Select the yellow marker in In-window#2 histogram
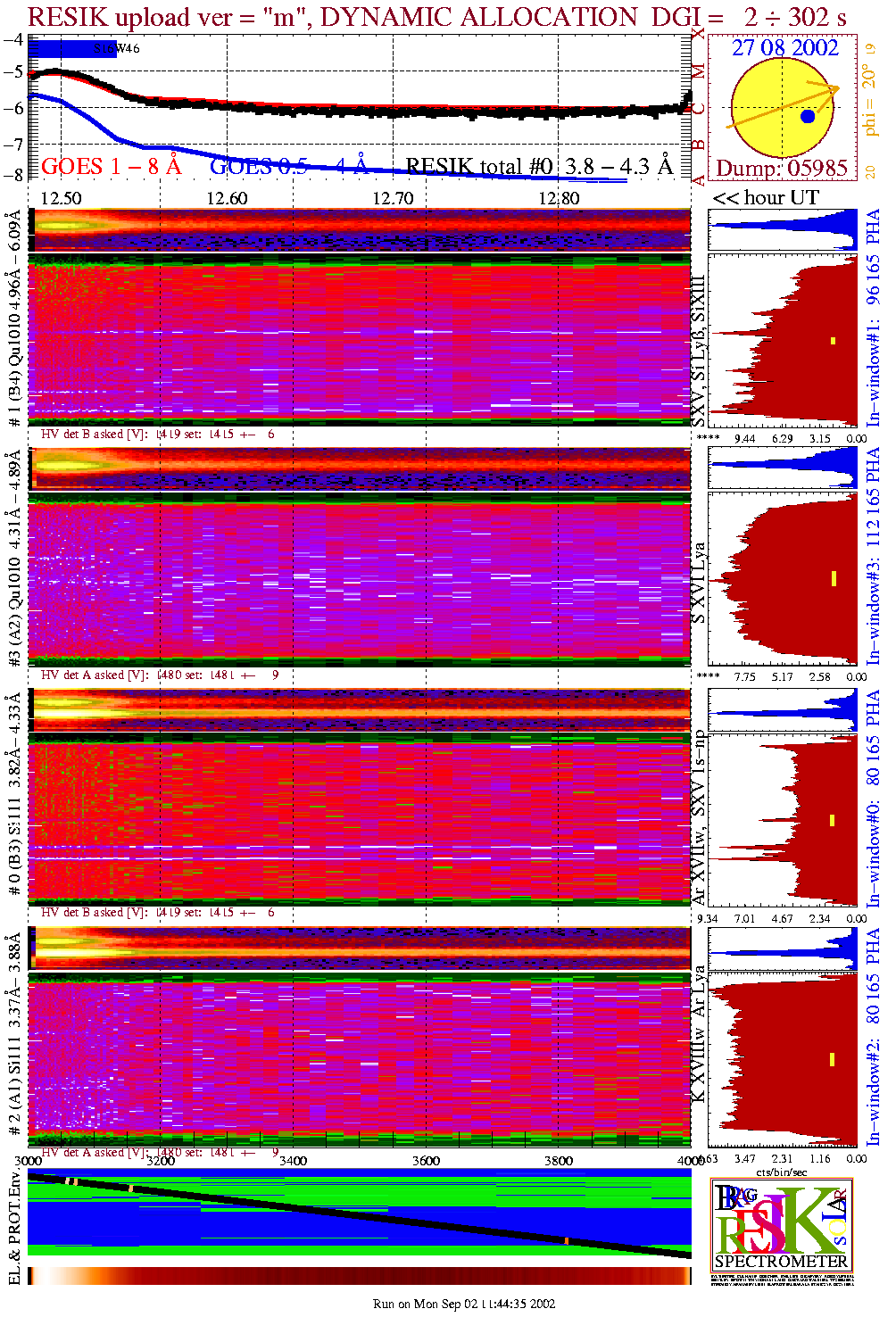Screen dimensions: 896x1317 pos(833,1059)
